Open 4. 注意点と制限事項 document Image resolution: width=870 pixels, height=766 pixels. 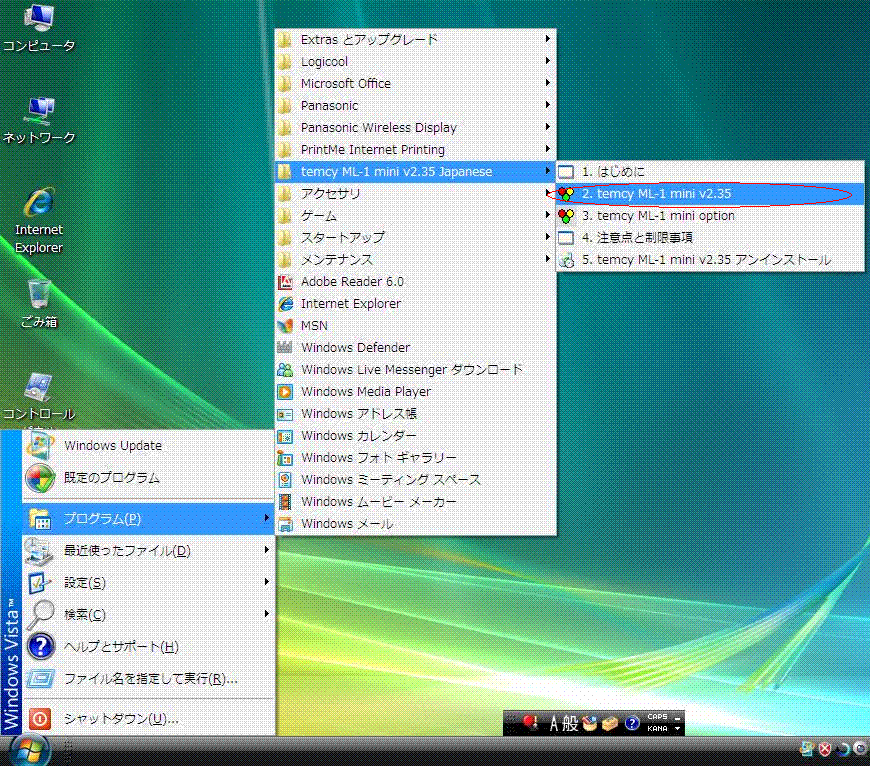click(710, 238)
